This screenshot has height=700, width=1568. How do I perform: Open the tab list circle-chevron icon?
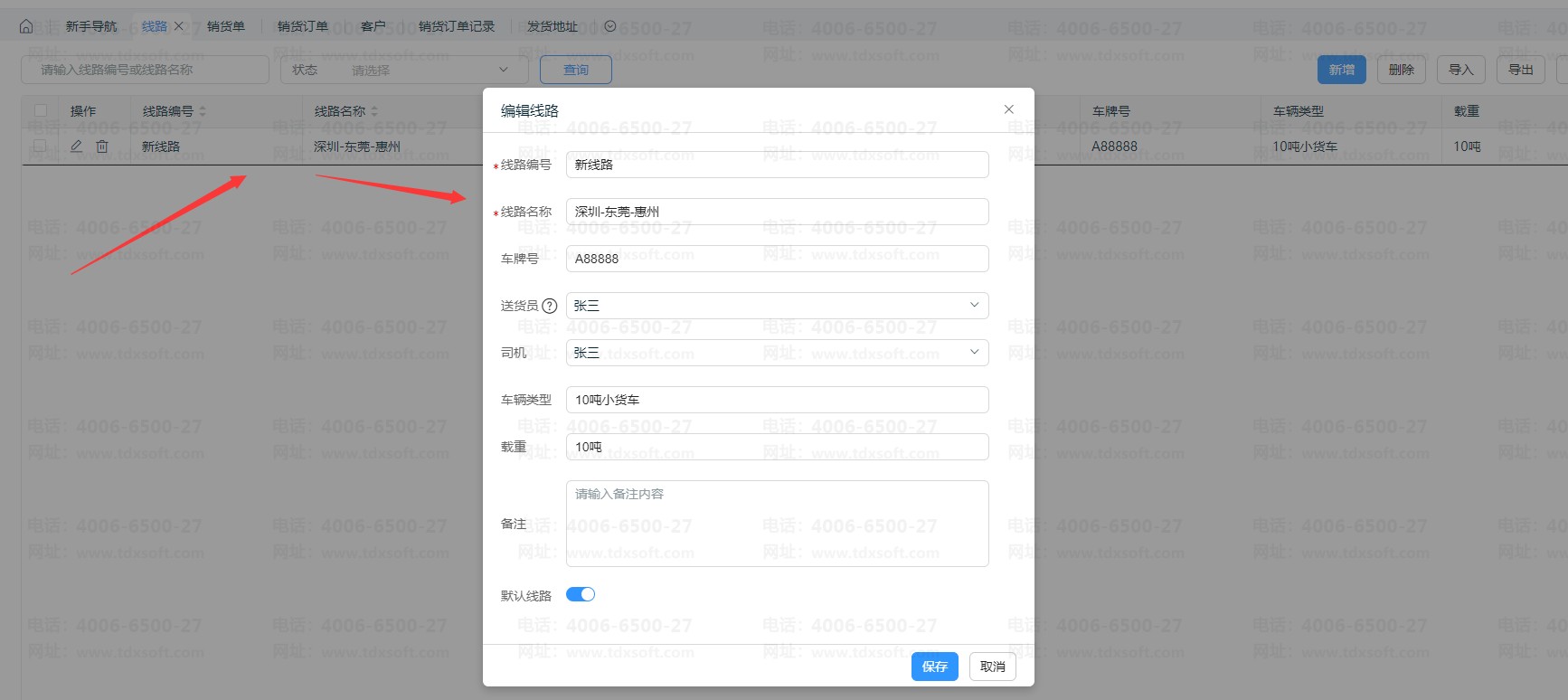(610, 26)
